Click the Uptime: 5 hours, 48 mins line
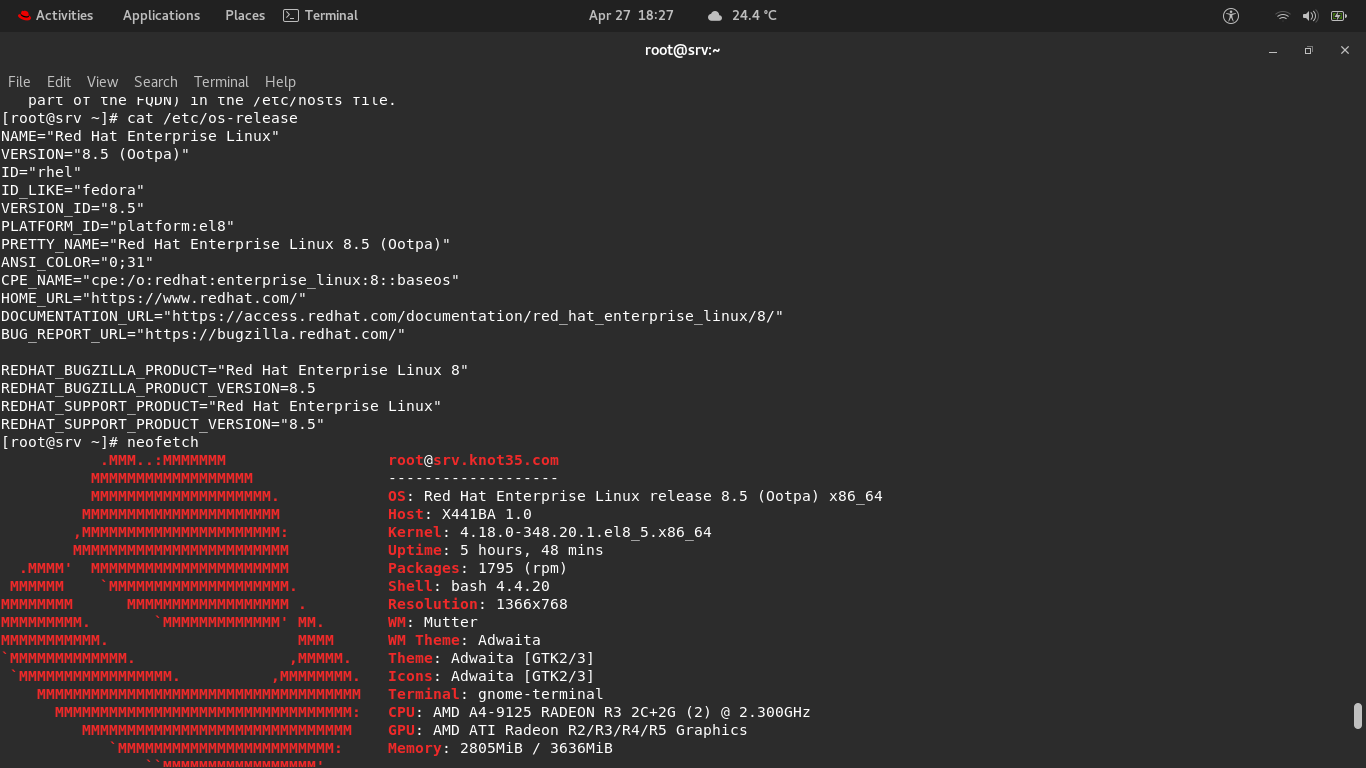The width and height of the screenshot is (1366, 768). tap(496, 550)
